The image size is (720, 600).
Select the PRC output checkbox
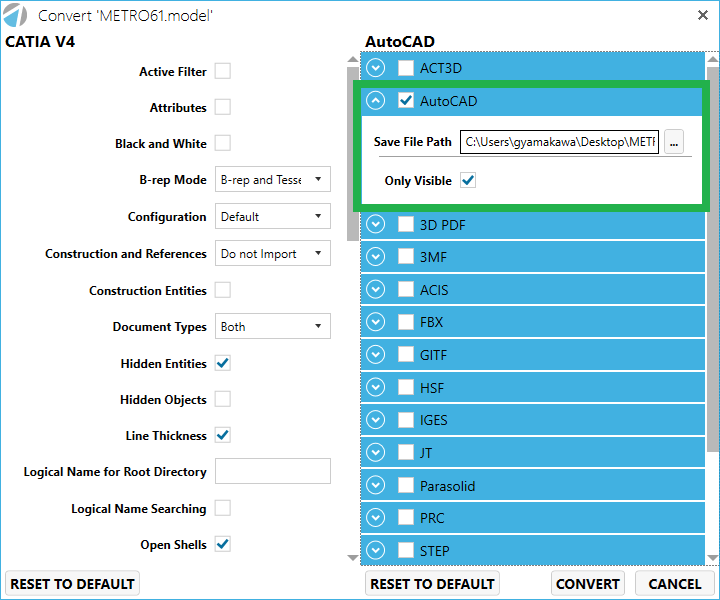[406, 517]
